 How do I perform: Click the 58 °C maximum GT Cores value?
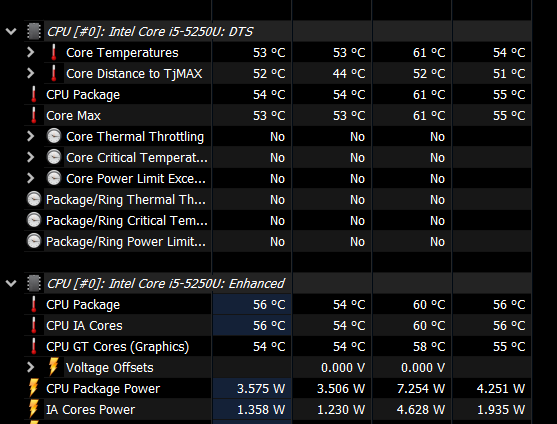click(429, 347)
